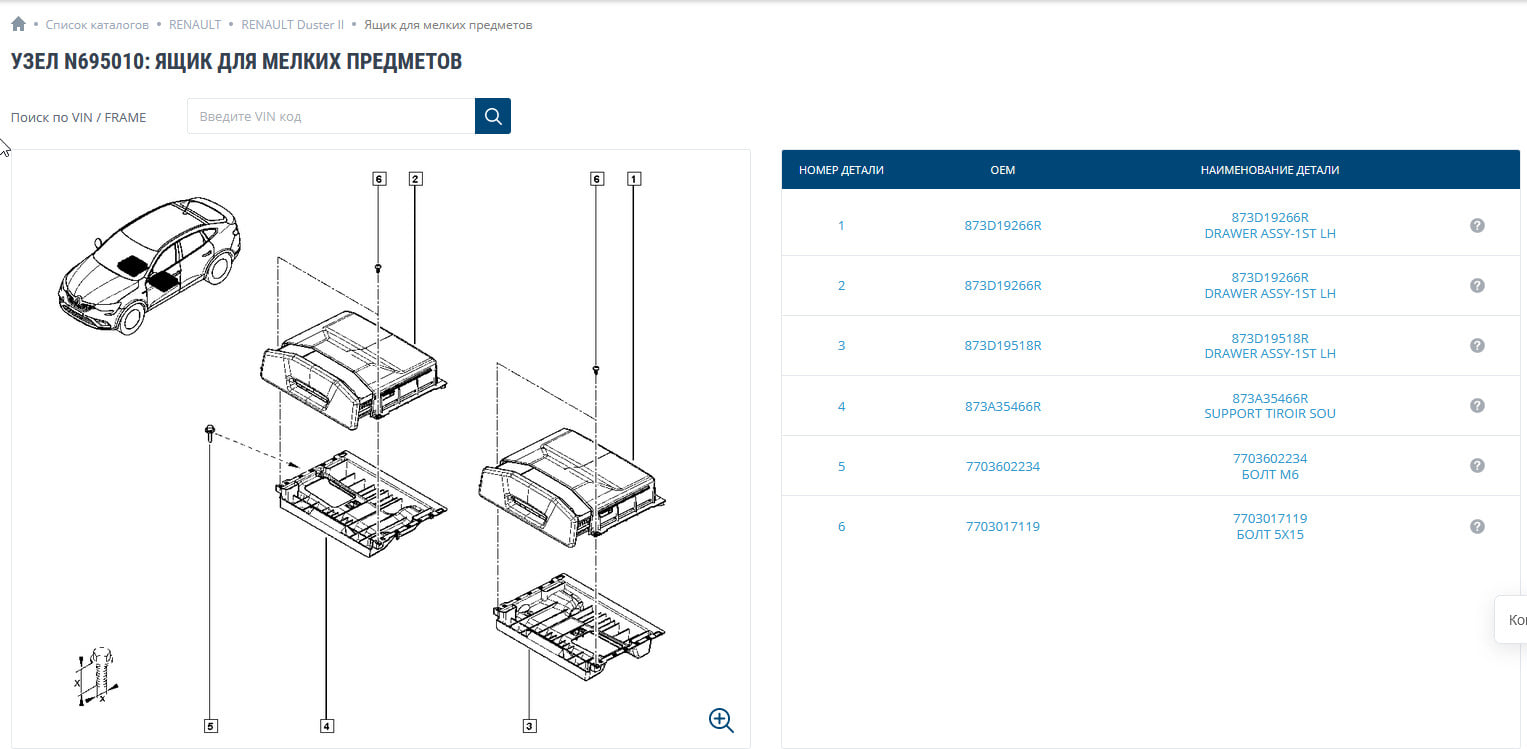Open OEM 873D19266R in row 2
This screenshot has height=749, width=1527.
[x=1003, y=286]
